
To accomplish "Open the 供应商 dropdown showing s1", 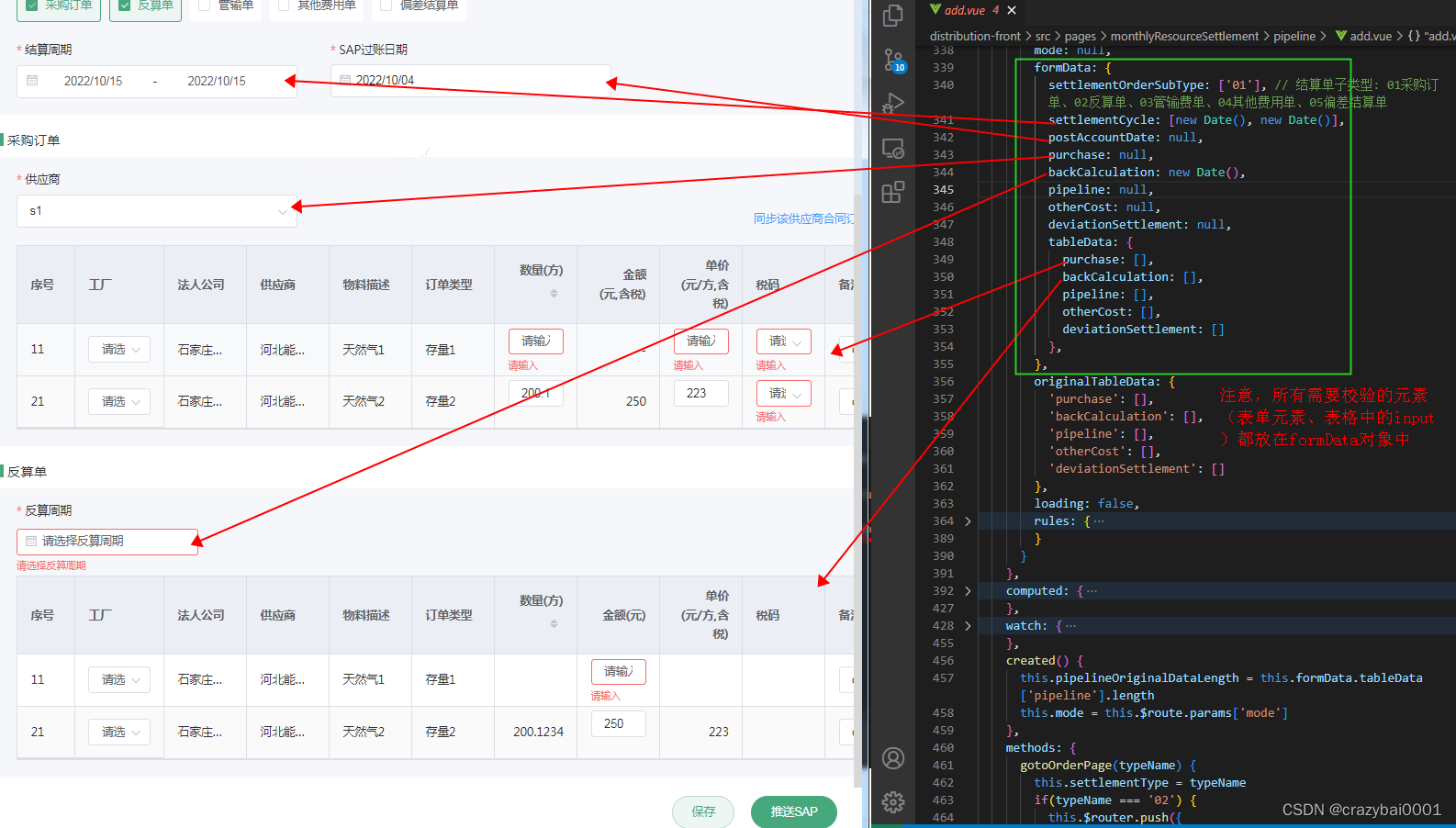I will (157, 211).
